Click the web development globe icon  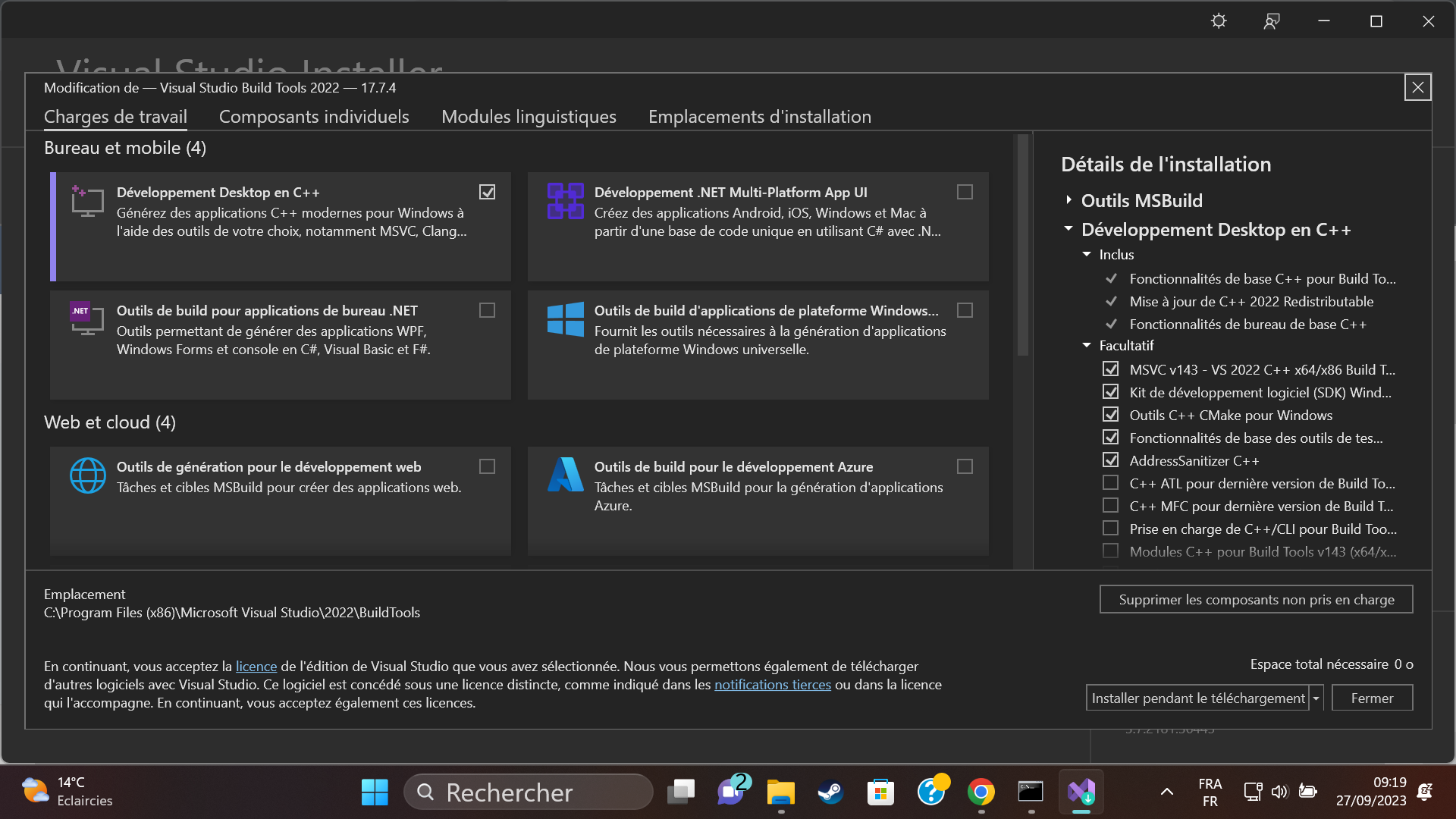[x=88, y=475]
